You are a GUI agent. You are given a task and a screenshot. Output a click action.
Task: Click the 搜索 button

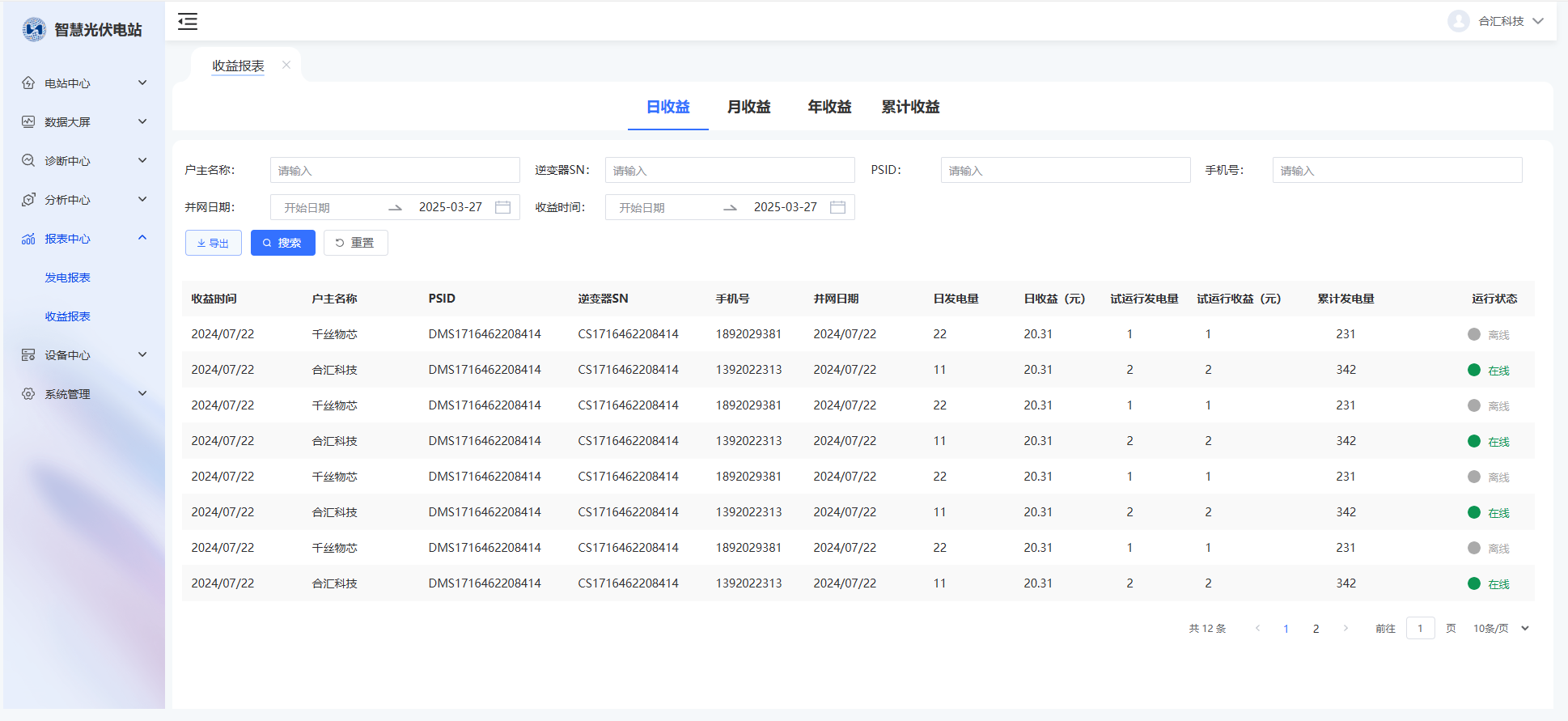point(282,243)
